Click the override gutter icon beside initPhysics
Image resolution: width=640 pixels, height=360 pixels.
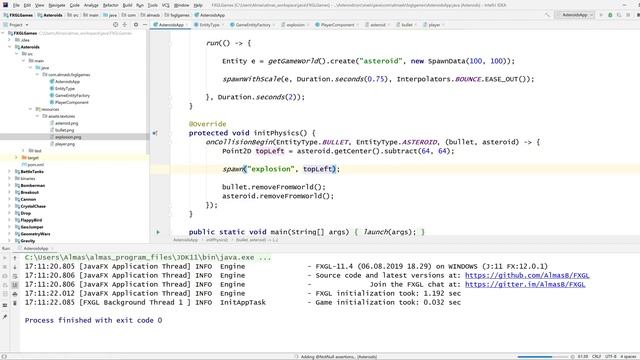(155, 133)
